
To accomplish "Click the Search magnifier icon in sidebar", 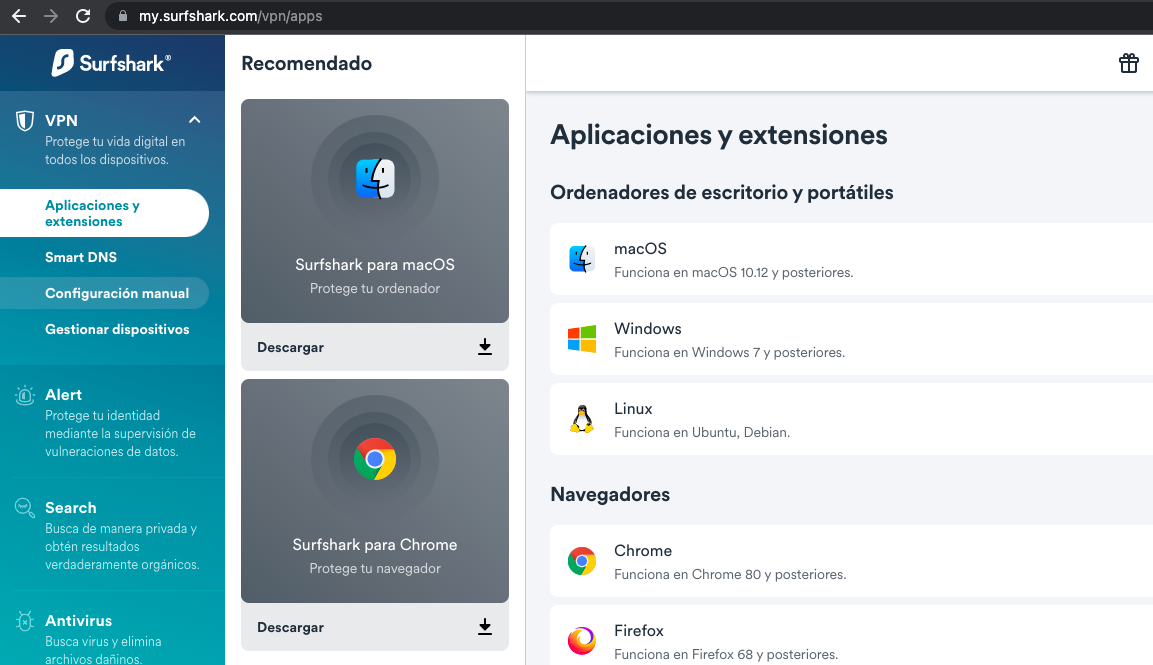I will (x=25, y=509).
